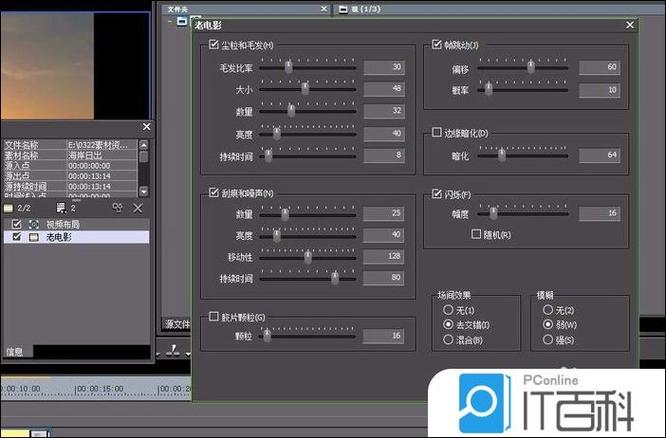Close the 文件夹 panel with its X

point(324,8)
